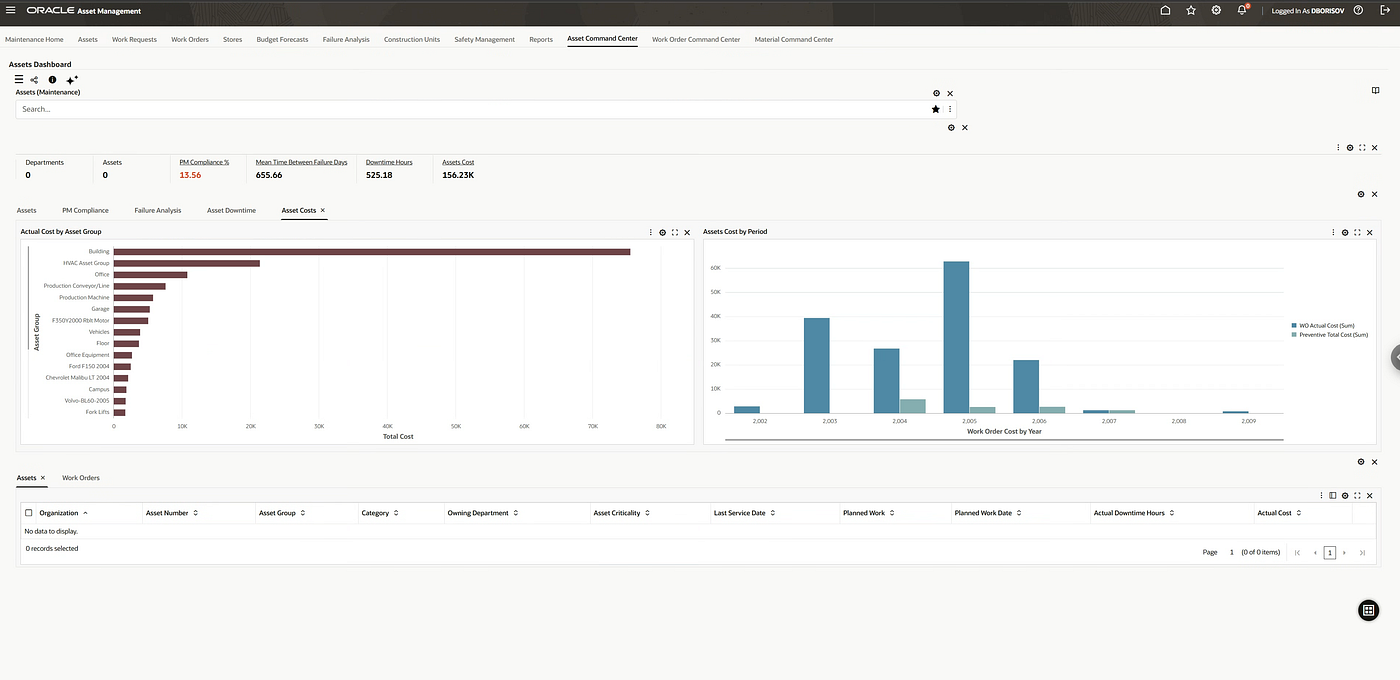Click the 13.56 PM compliance value
Image resolution: width=1400 pixels, height=680 pixels.
[190, 175]
